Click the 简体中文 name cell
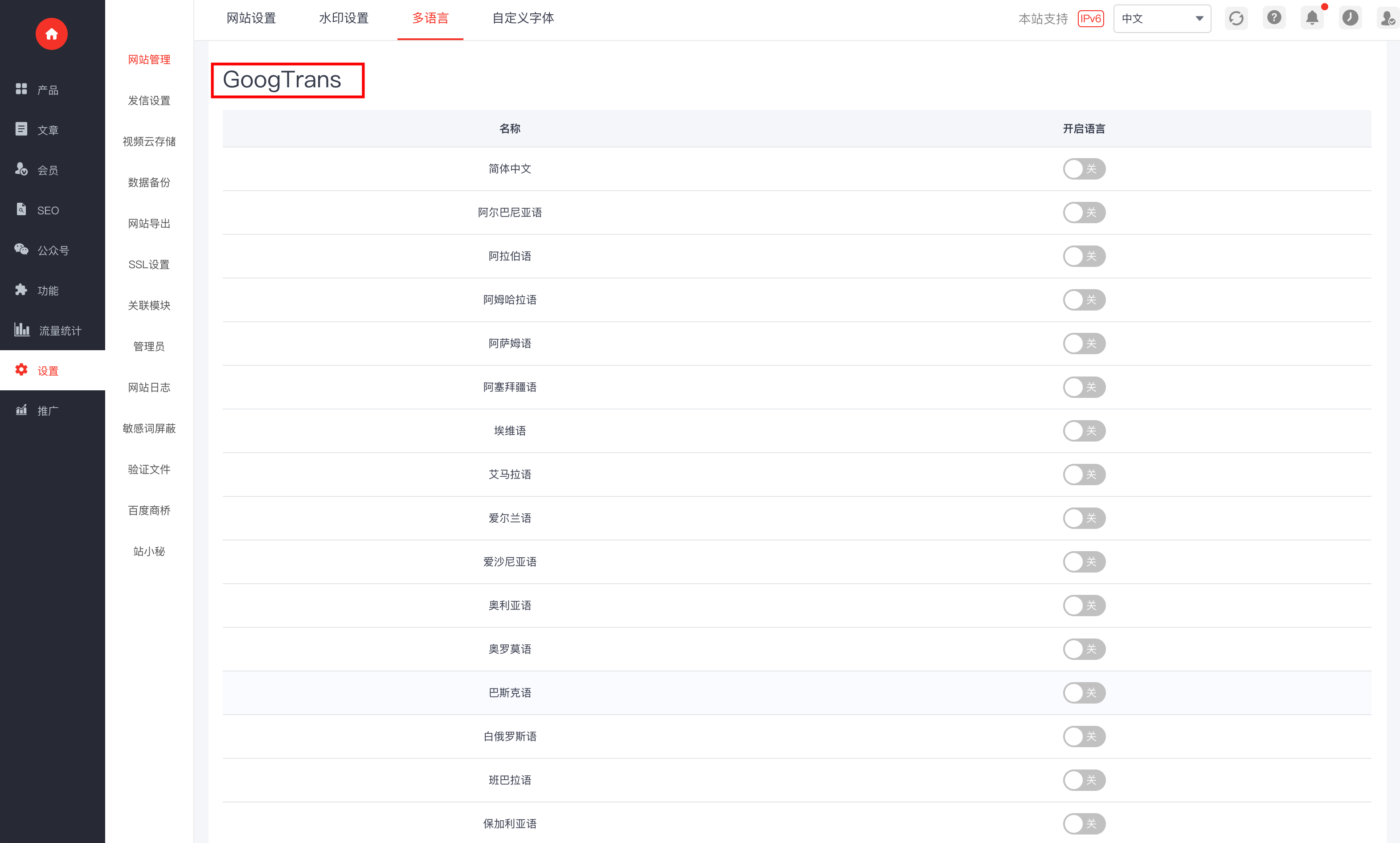This screenshot has height=843, width=1400. point(509,169)
